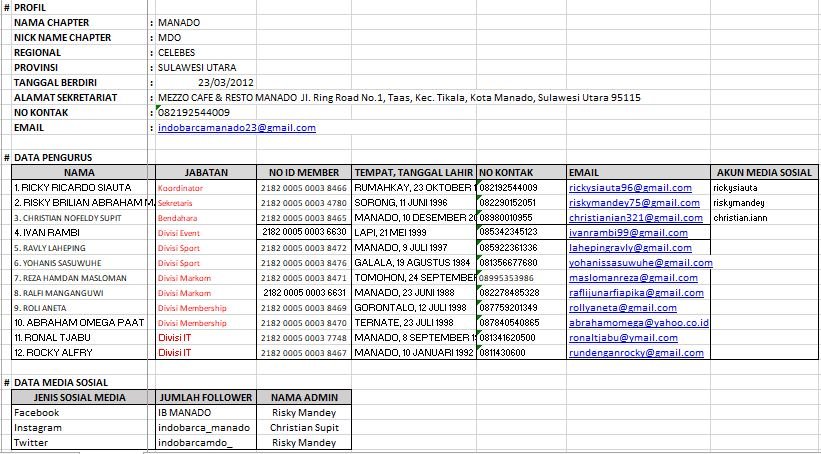Select the JUMLAH FOLLOWER header
Screen dimensions: 821x454
click(206, 397)
